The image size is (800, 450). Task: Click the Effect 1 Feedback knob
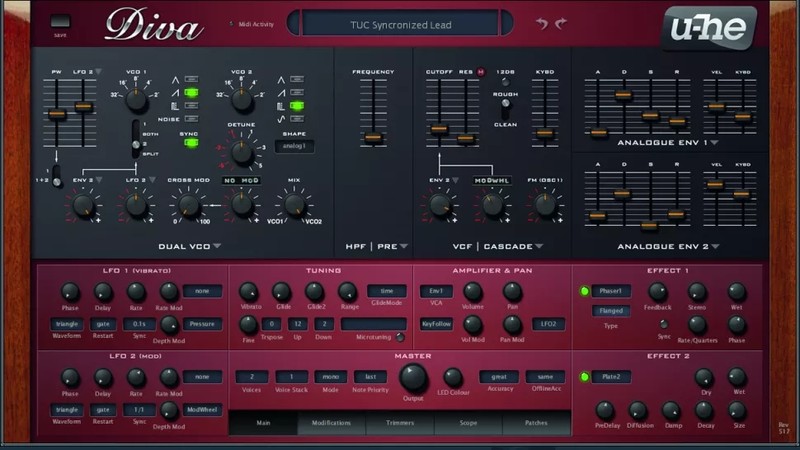tap(657, 292)
